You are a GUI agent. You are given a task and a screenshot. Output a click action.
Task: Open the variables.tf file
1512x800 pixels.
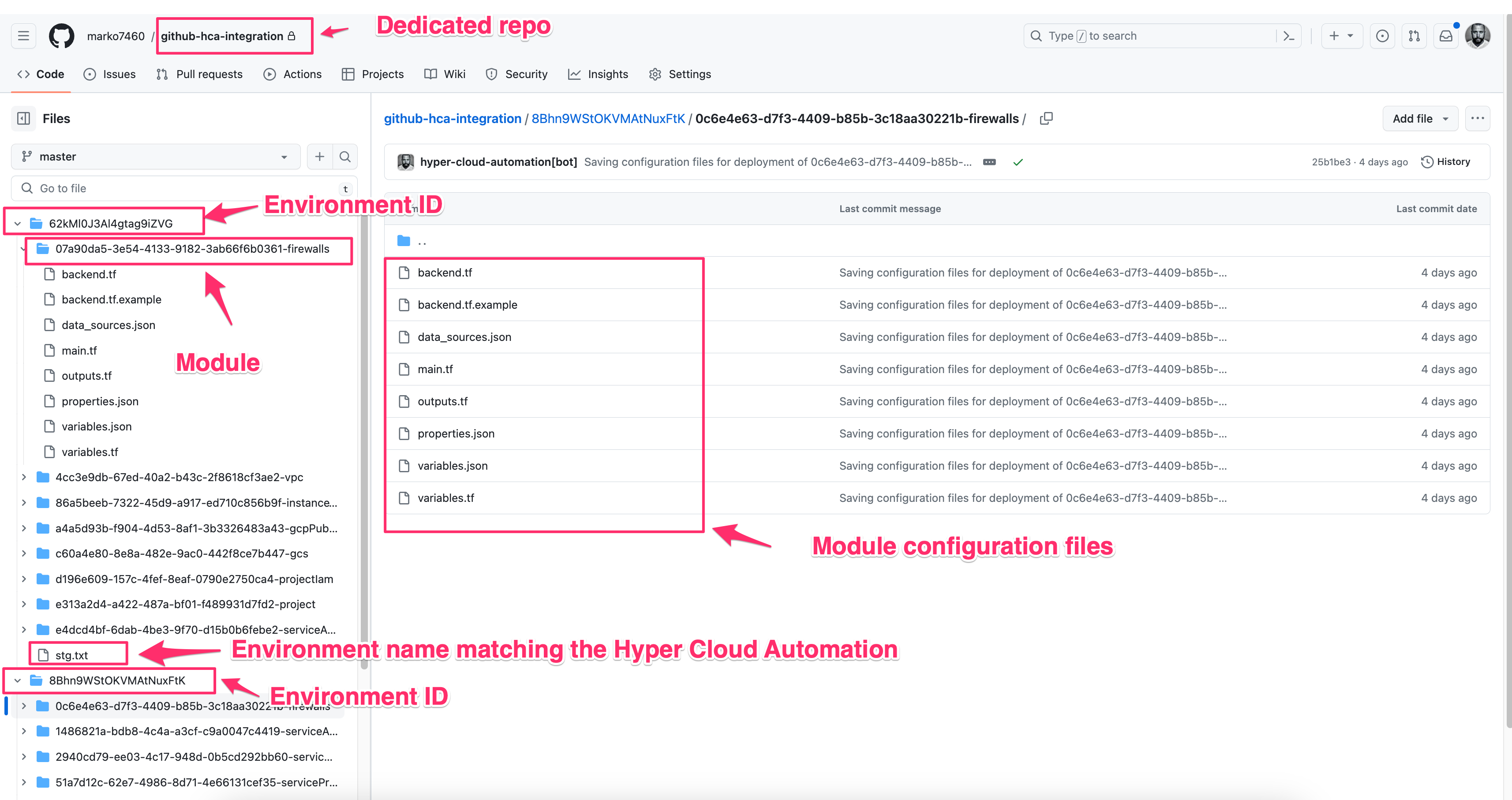[x=446, y=498]
